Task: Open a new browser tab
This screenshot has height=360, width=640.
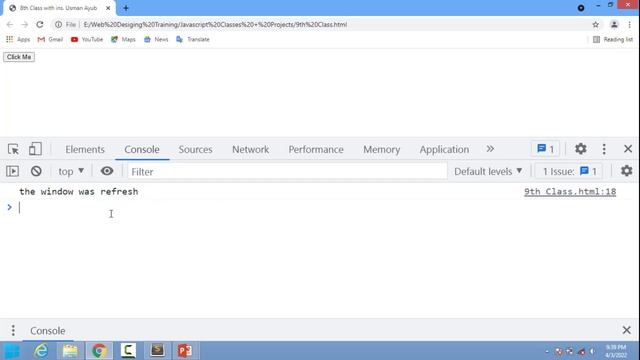Action: [x=126, y=8]
